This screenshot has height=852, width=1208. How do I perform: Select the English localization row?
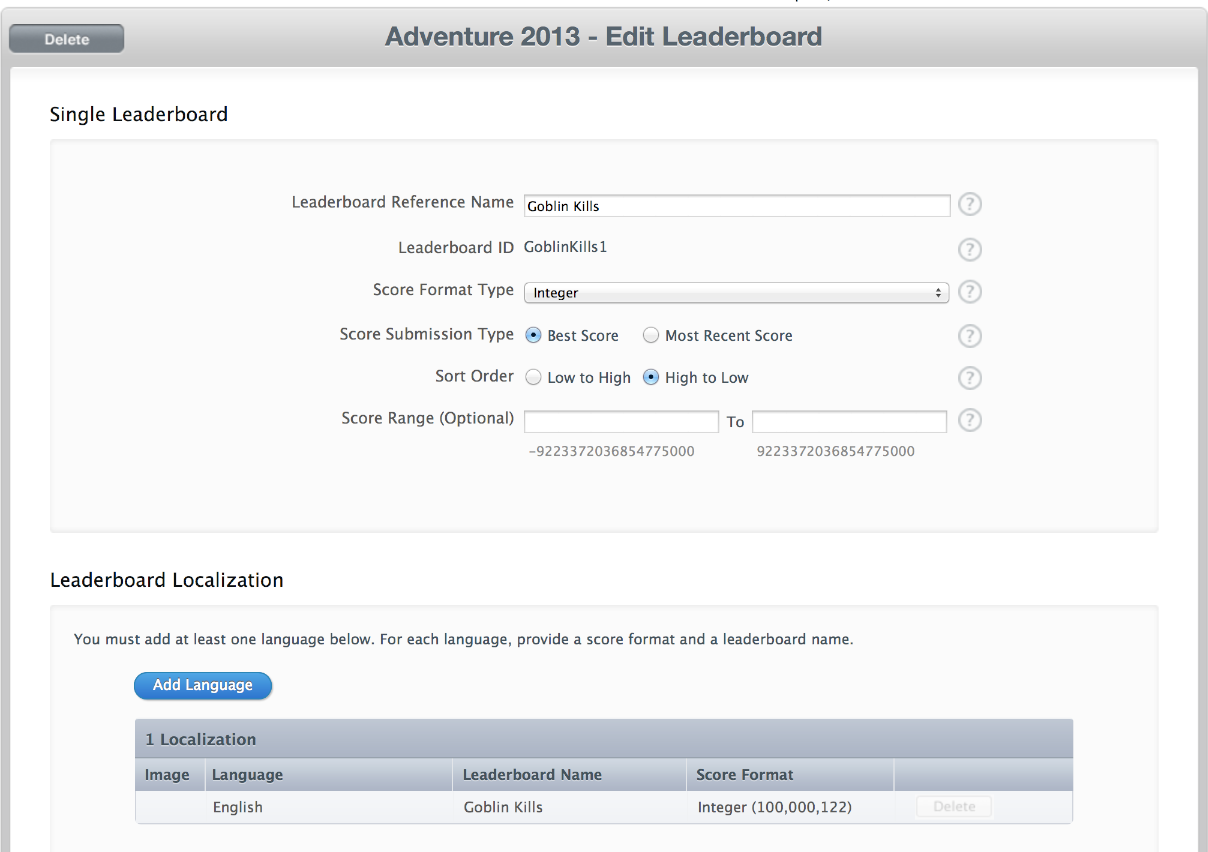(x=238, y=807)
